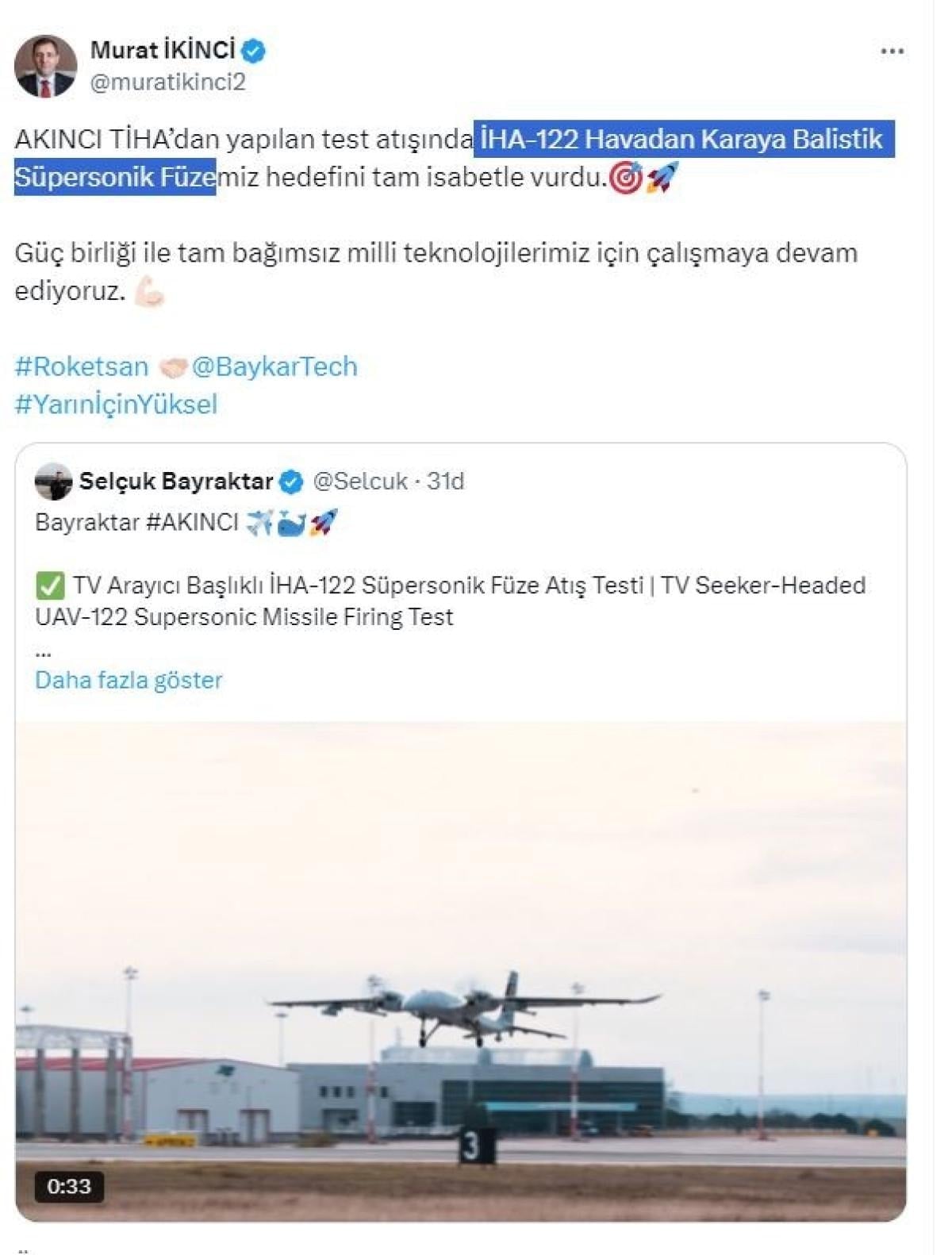Click the target emoji after 'vurdu.'
952x1255 pixels.
(625, 178)
